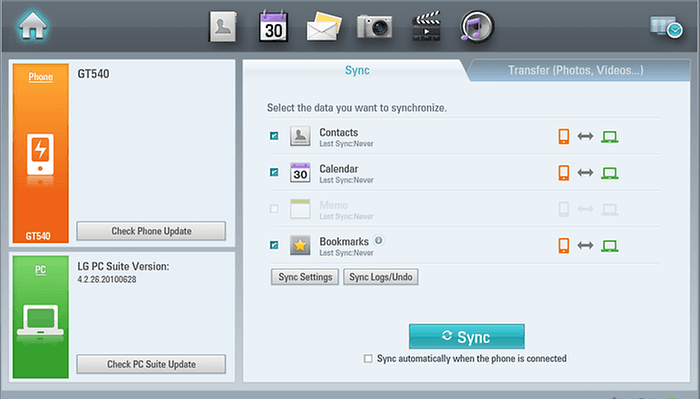
Task: Open the Music note icon
Action: pos(477,27)
